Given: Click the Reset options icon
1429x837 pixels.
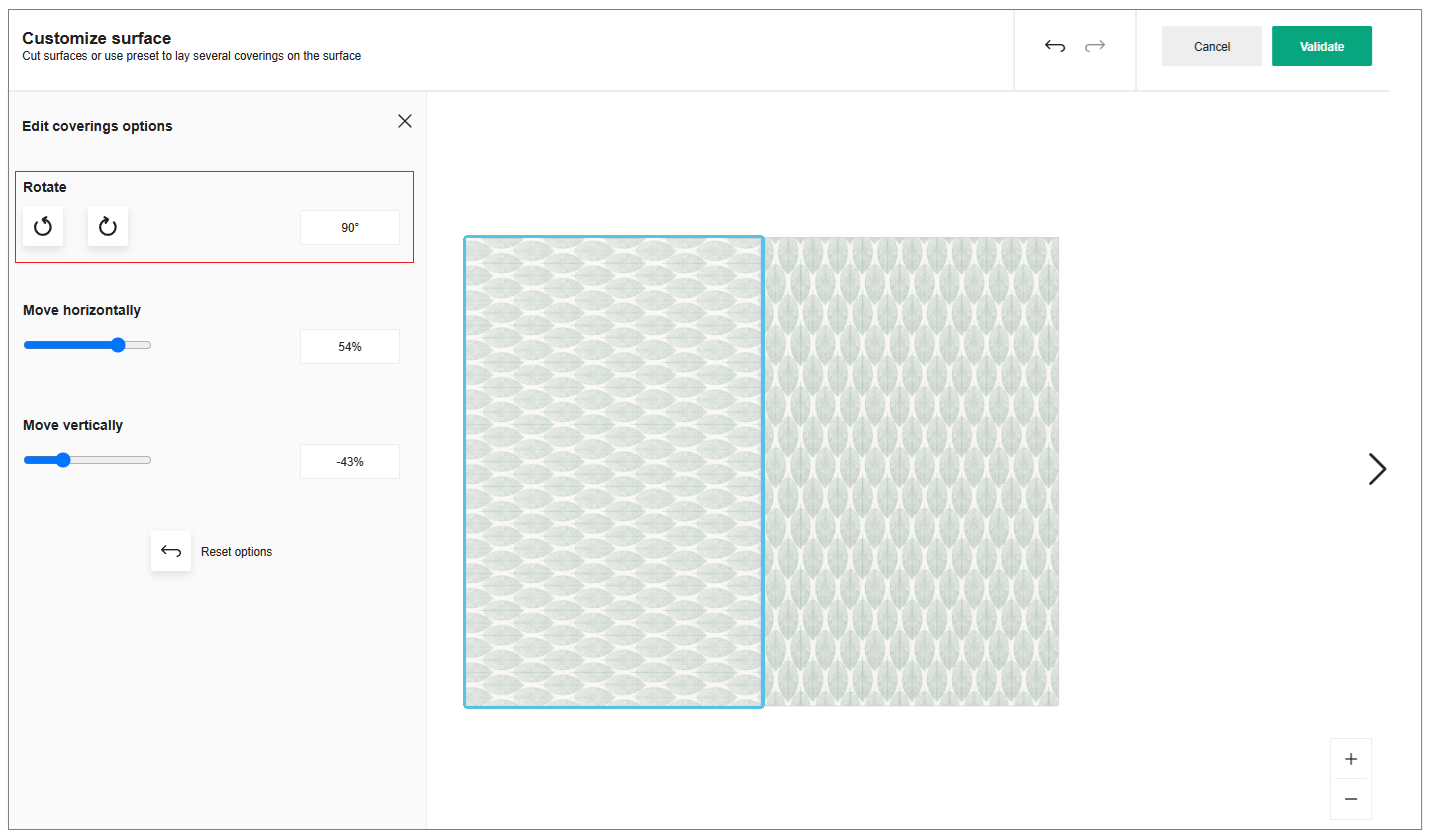Looking at the screenshot, I should (x=171, y=551).
